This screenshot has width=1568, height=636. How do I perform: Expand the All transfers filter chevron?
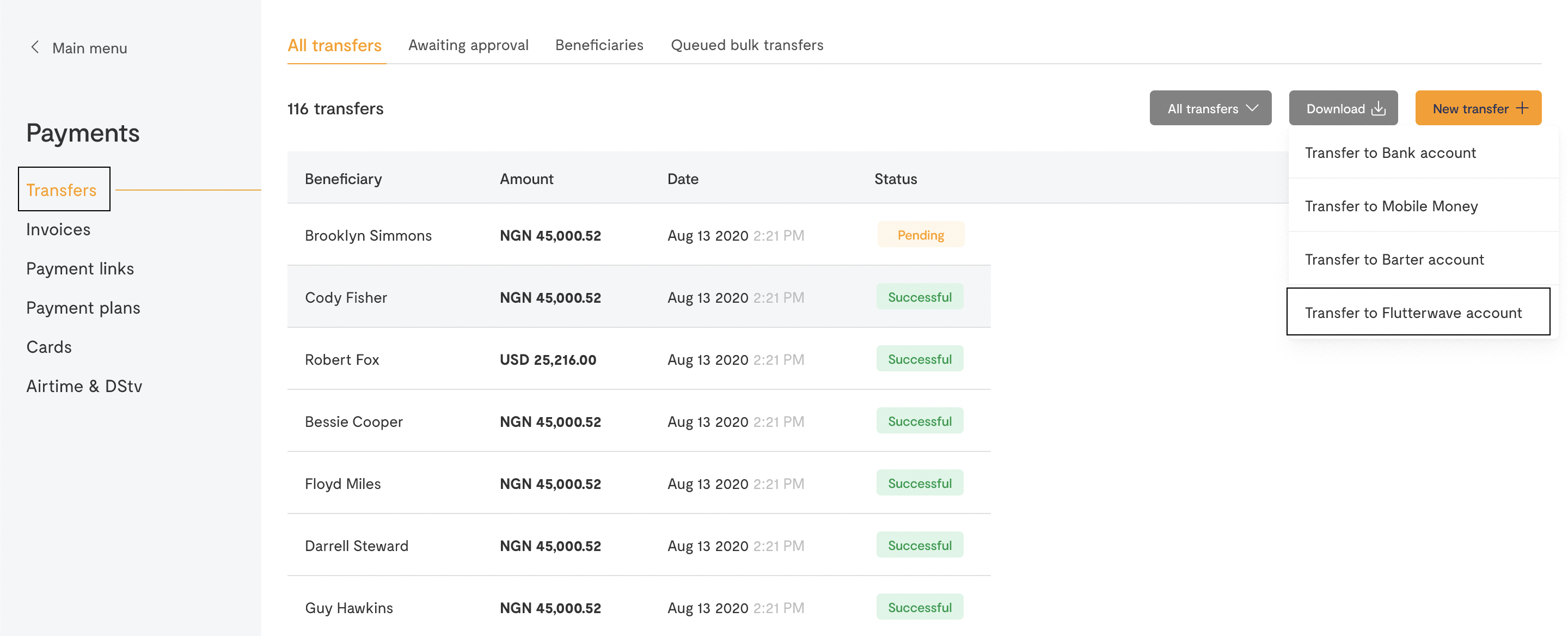1252,108
